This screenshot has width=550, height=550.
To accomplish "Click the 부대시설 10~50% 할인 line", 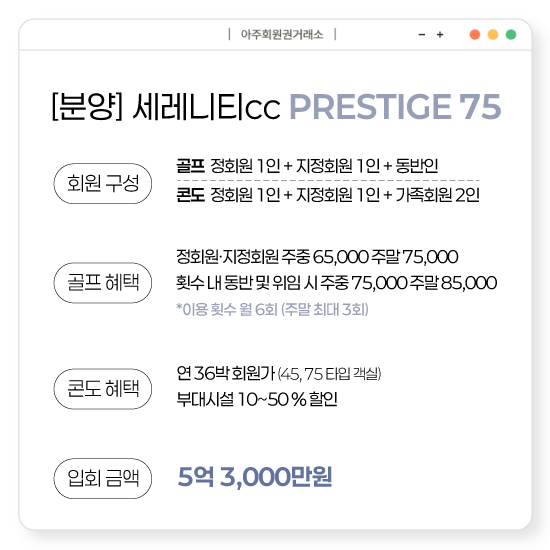I will point(257,399).
